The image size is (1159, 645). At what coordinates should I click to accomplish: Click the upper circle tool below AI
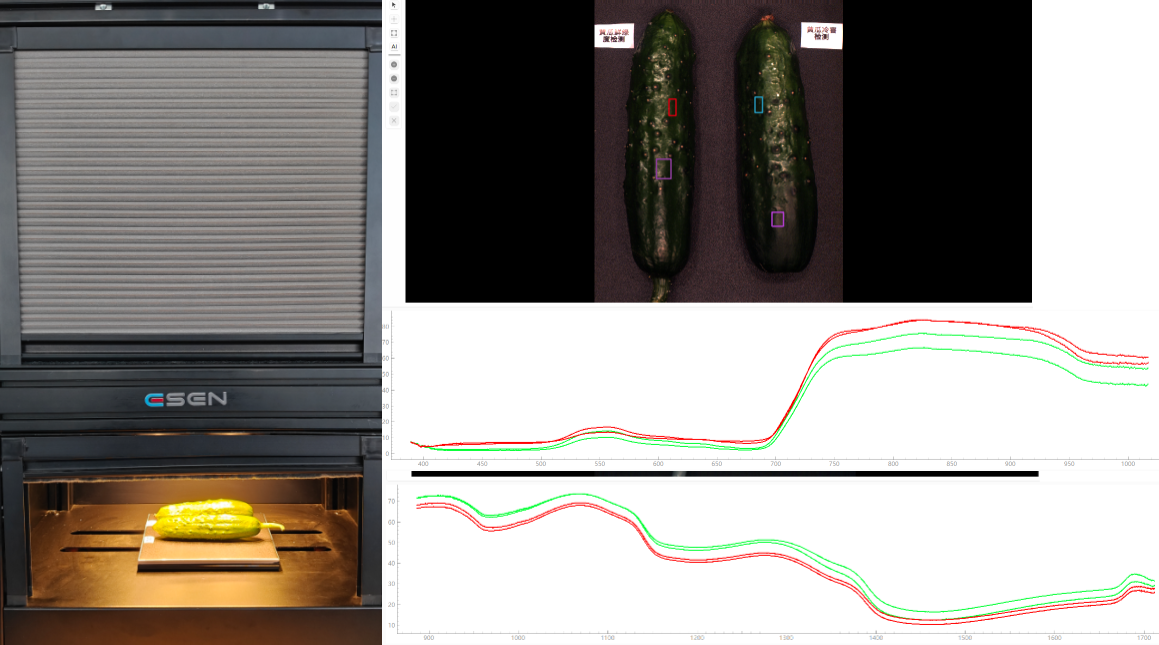[394, 64]
